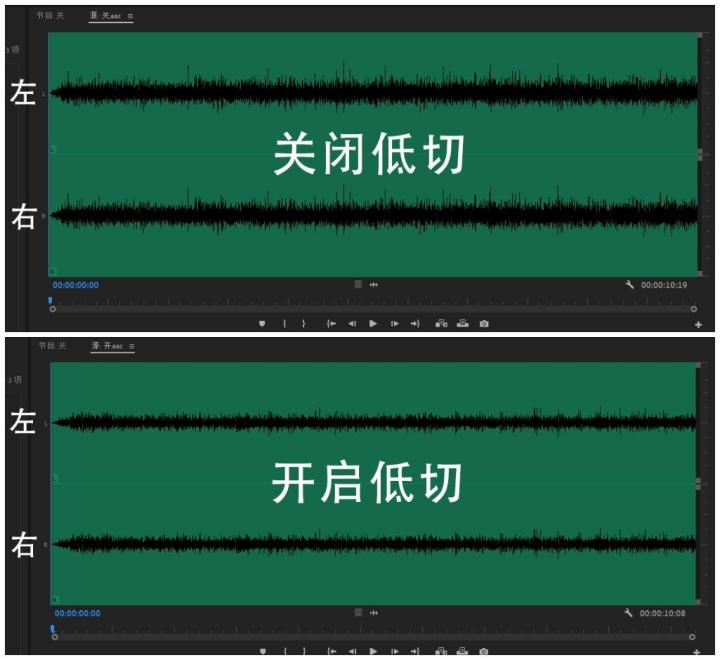Click Insert icon in top monitor

(x=441, y=324)
